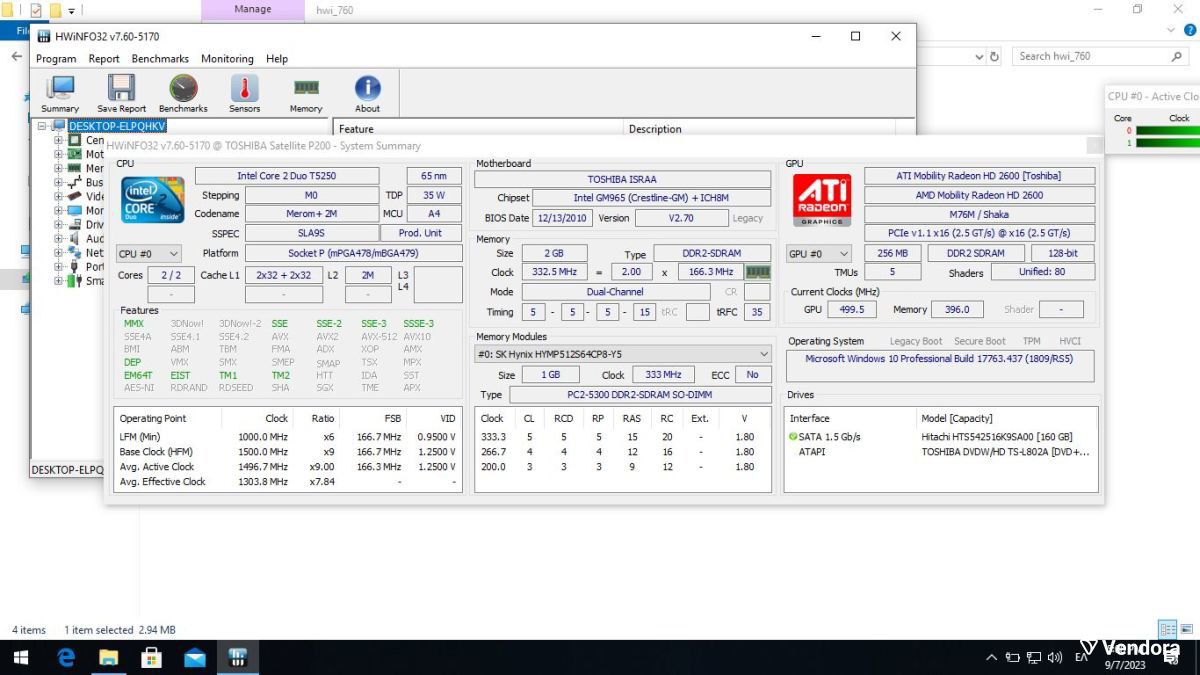Viewport: 1200px width, 675px height.
Task: Expand the Motherboard tree node
Action: (x=58, y=154)
